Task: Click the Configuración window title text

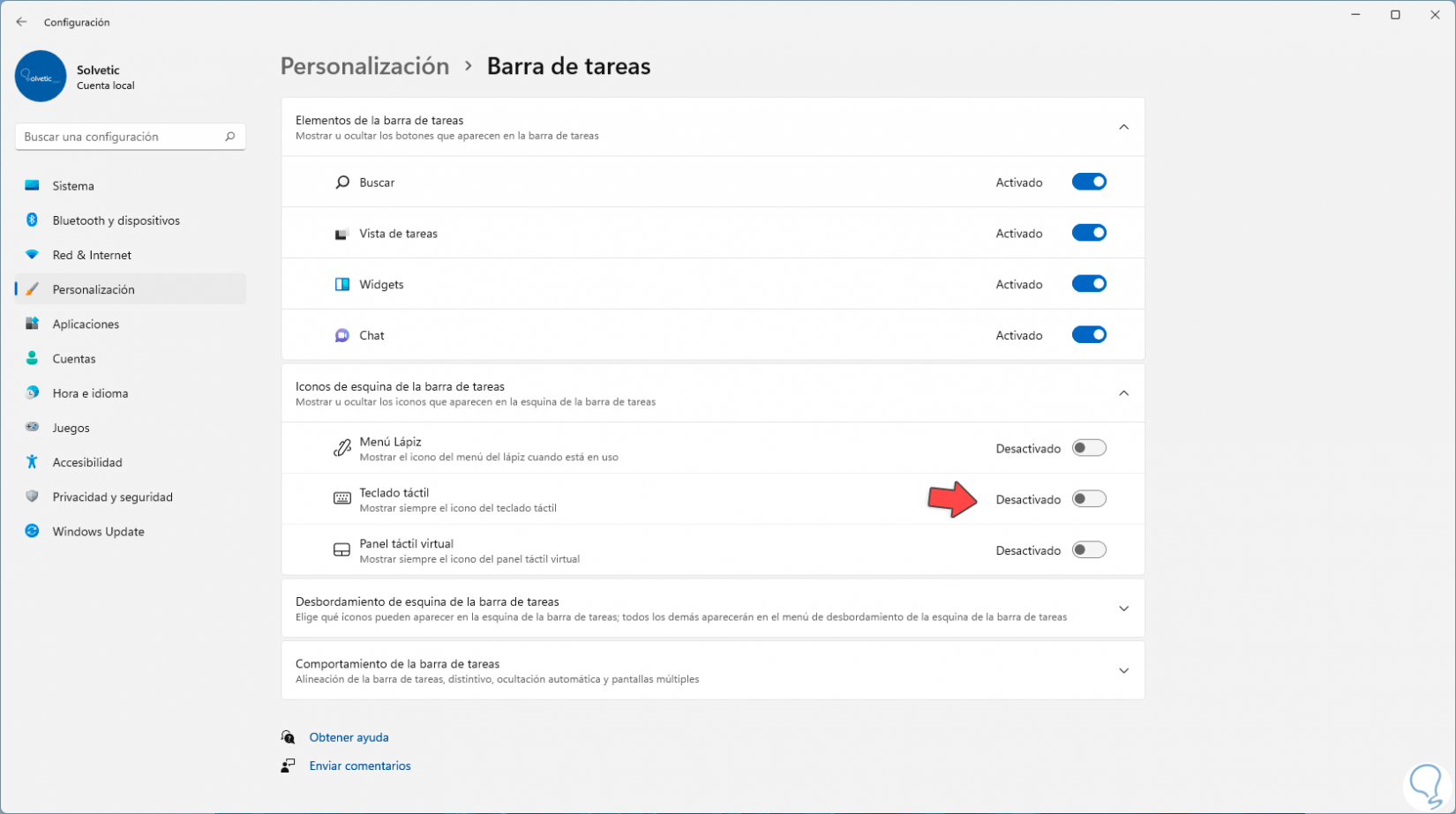Action: click(x=77, y=22)
